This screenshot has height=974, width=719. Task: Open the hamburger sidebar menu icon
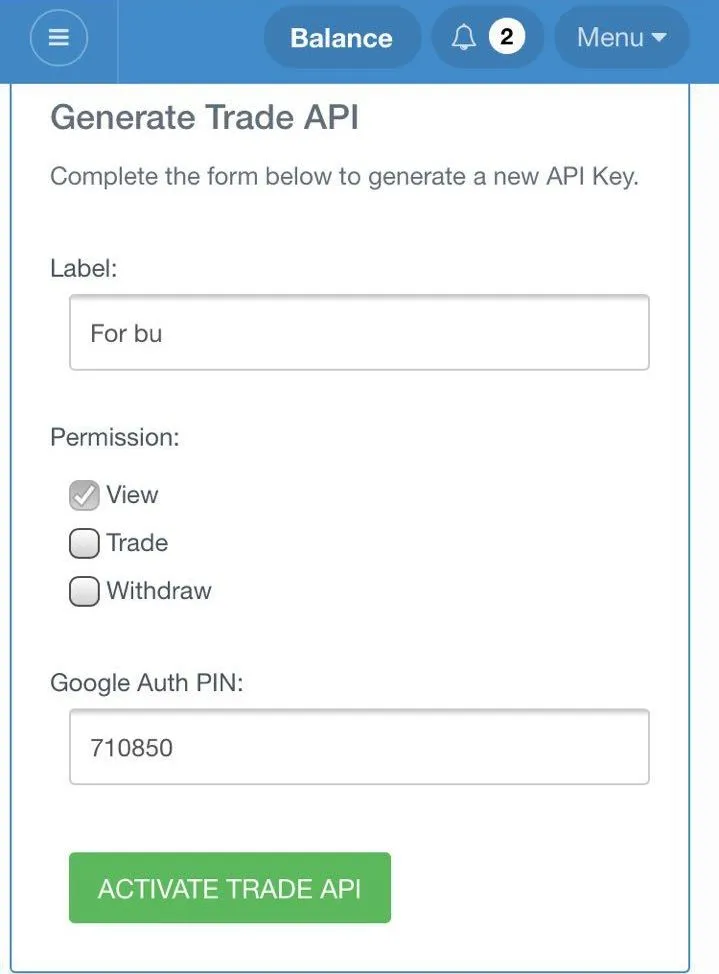[x=58, y=37]
